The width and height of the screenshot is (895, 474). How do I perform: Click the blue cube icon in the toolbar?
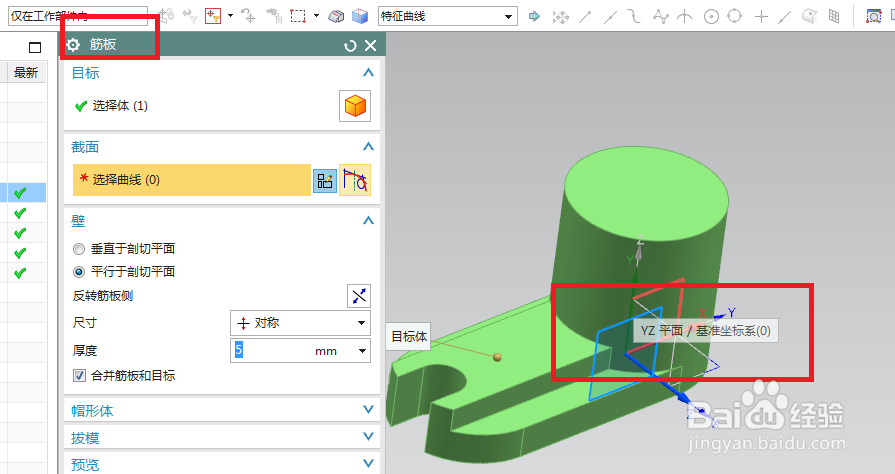coord(360,17)
